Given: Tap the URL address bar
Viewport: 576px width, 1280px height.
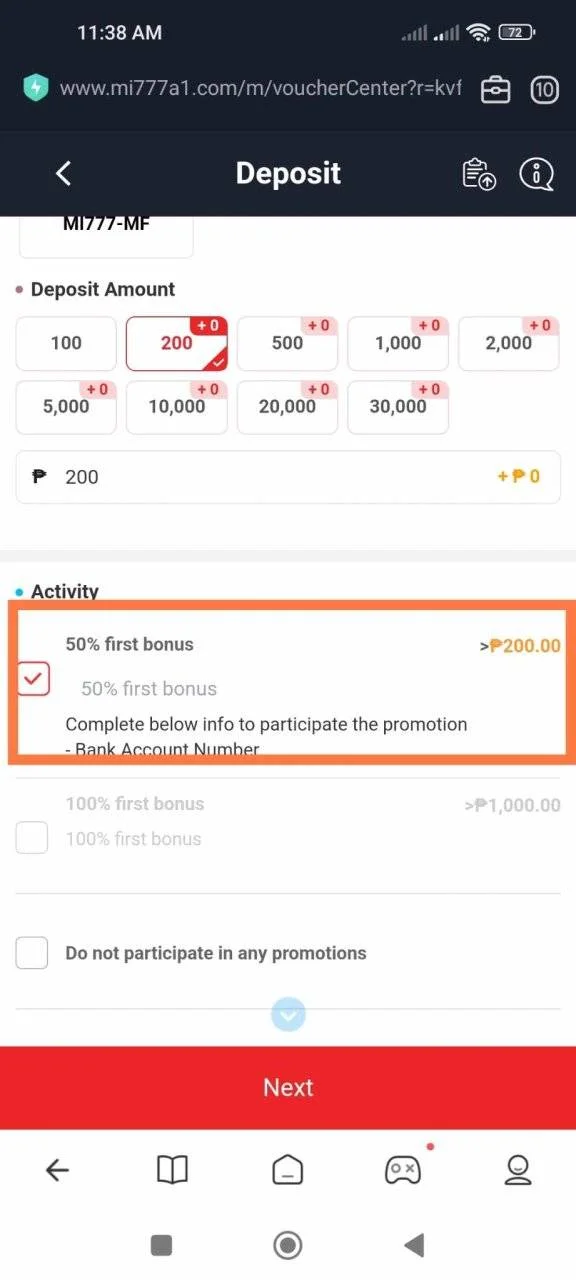Looking at the screenshot, I should (260, 88).
